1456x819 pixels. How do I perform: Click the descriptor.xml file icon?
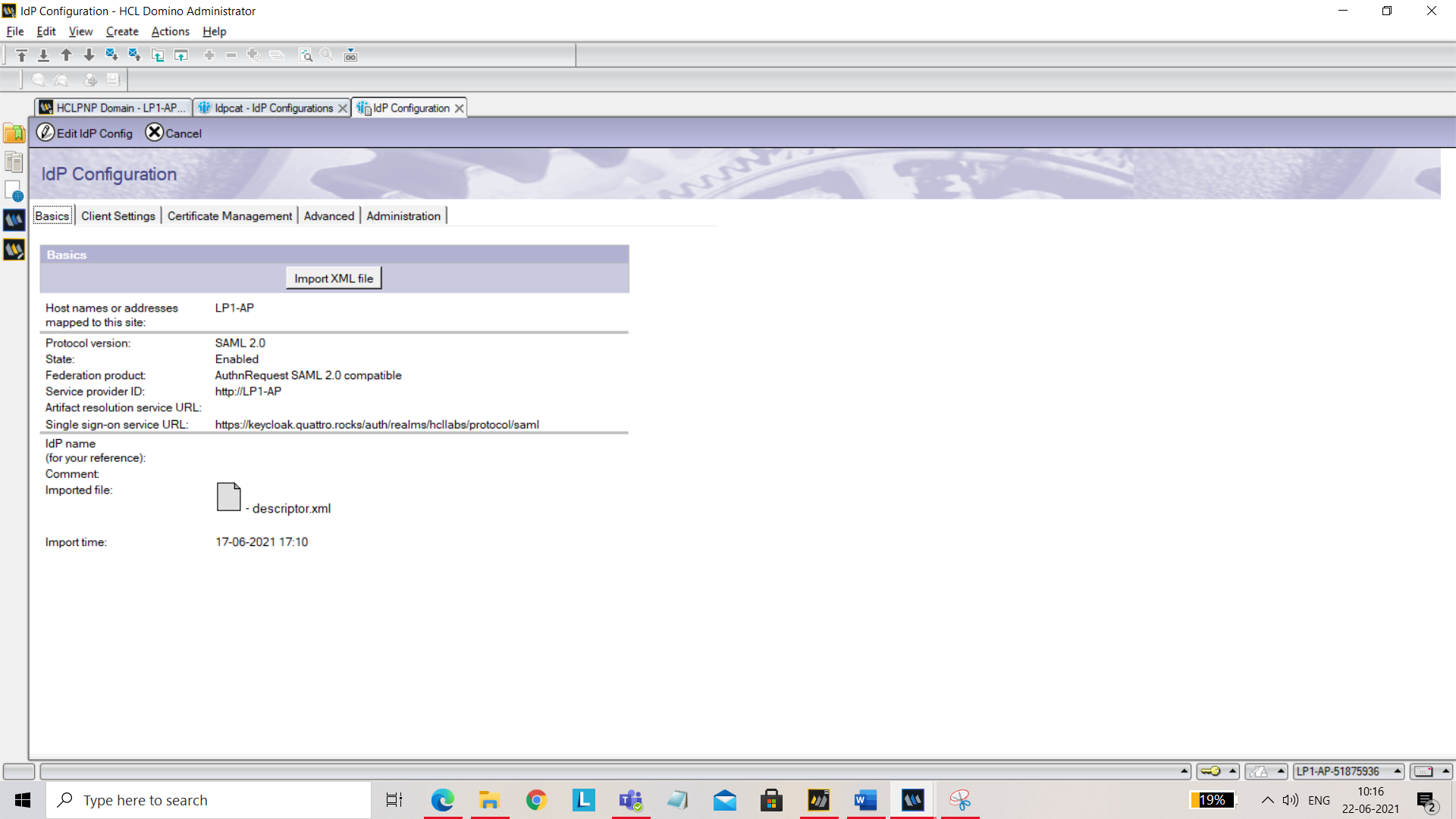(x=228, y=497)
